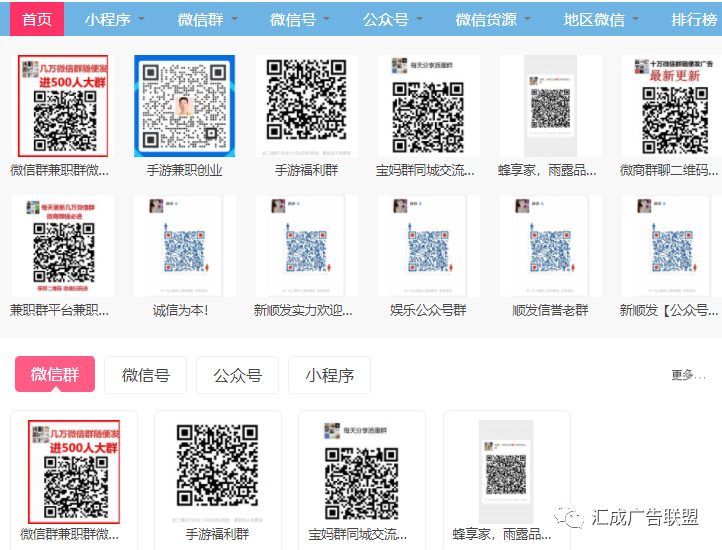Expand the arrow beside 公众号 in navbar

click(x=419, y=19)
